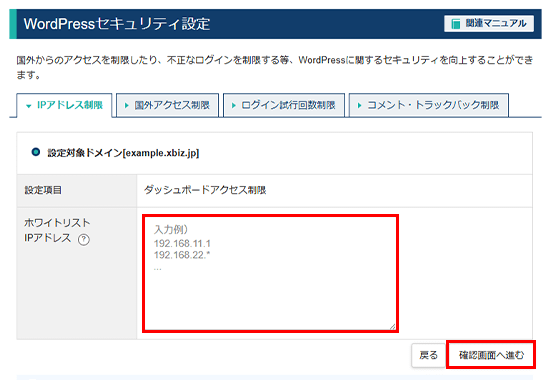Click the ダッシュボードアクセス制限 value text
This screenshot has width=550, height=380.
[x=205, y=190]
